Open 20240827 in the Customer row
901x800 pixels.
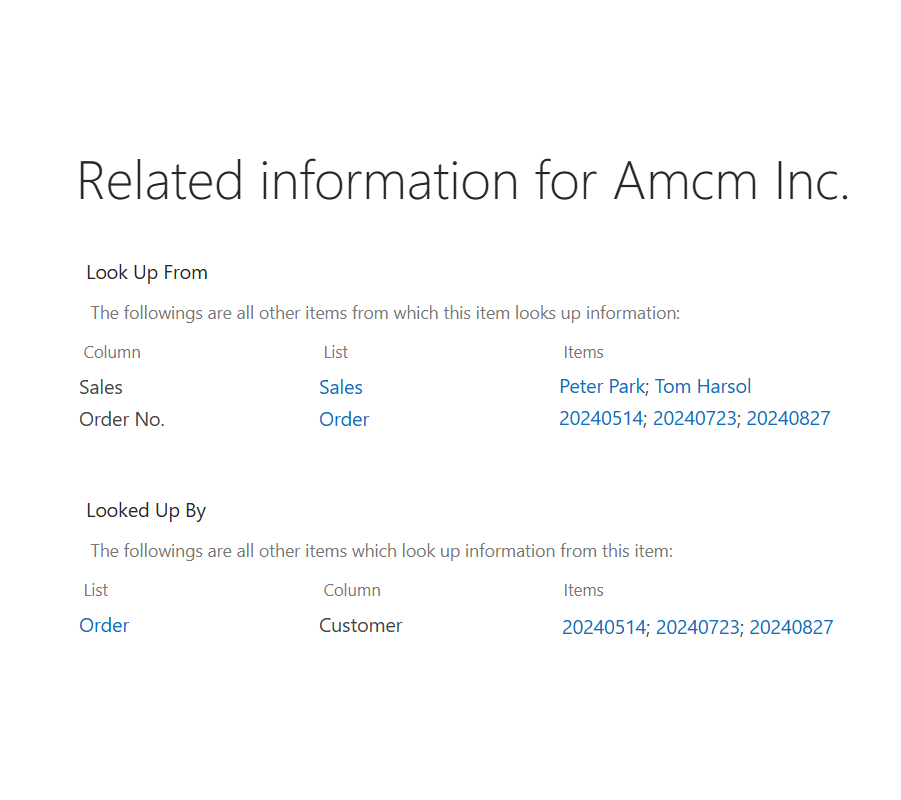pos(791,628)
